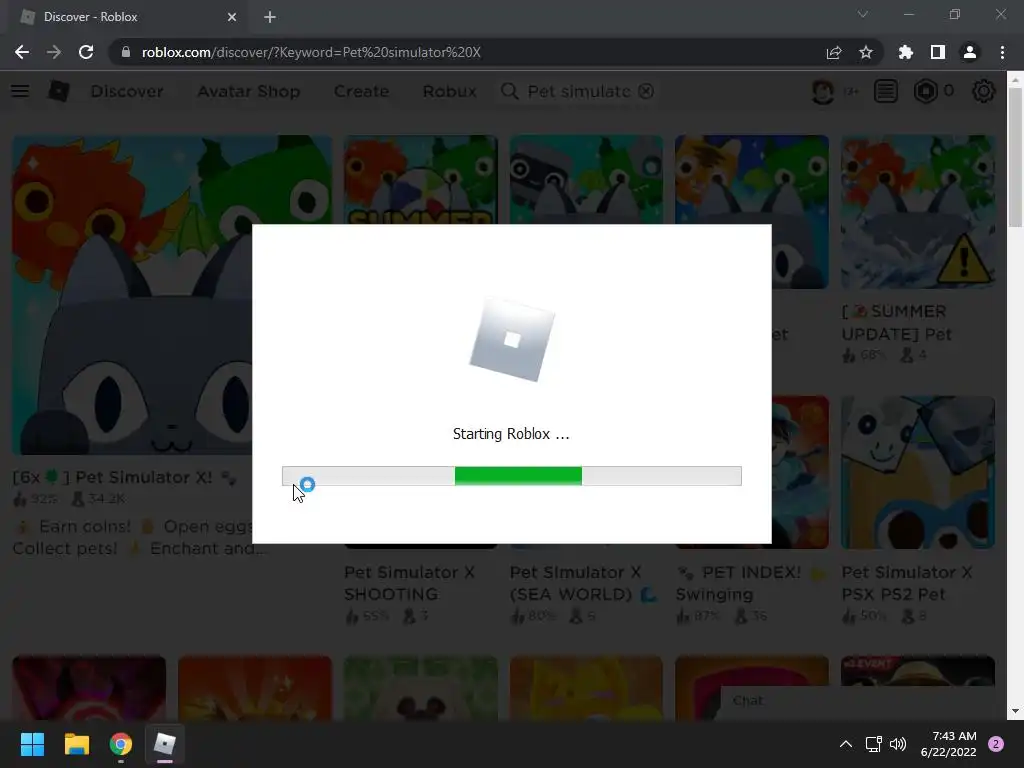Click the scrollbar down arrow

pos(1014,711)
